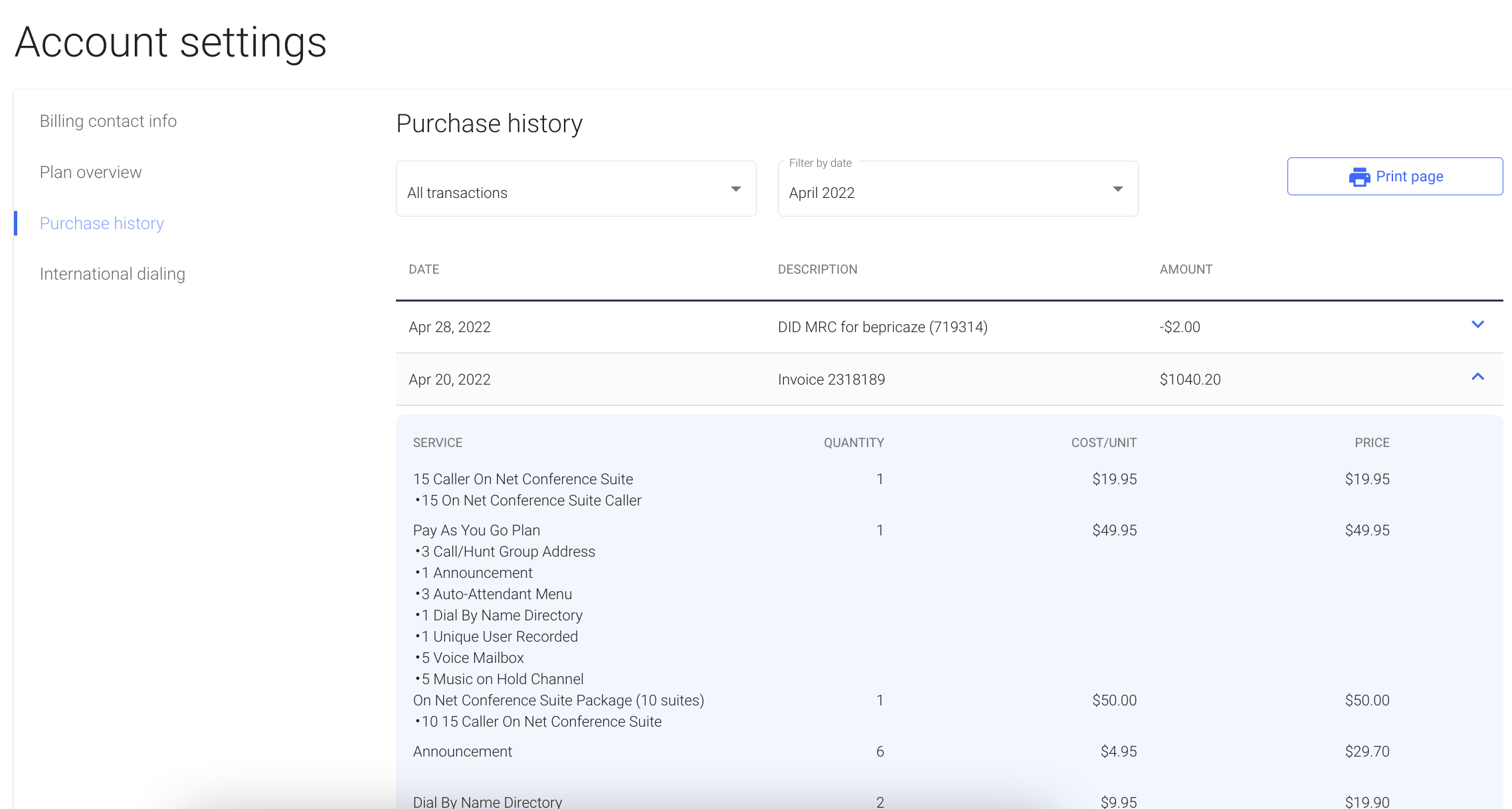Click the $1040.20 amount
Viewport: 1512px width, 809px height.
tap(1190, 379)
